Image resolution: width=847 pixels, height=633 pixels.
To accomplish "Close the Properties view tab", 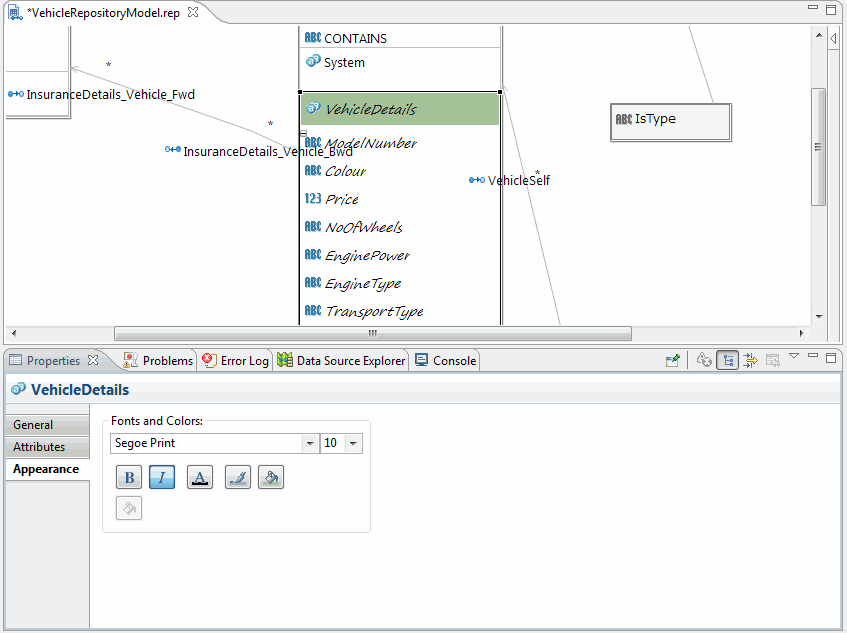I will [x=93, y=360].
